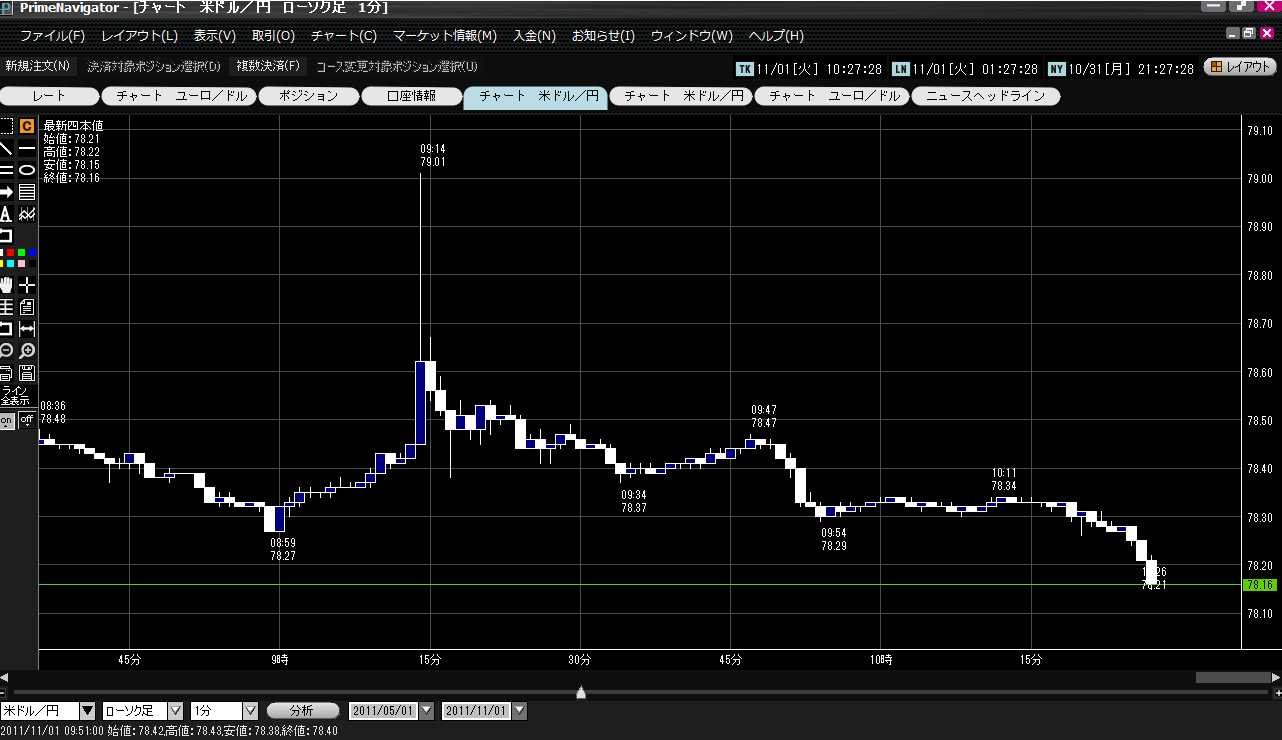This screenshot has height=740, width=1282.
Task: Click the chart's horizontal slider thumb
Action: [x=581, y=692]
